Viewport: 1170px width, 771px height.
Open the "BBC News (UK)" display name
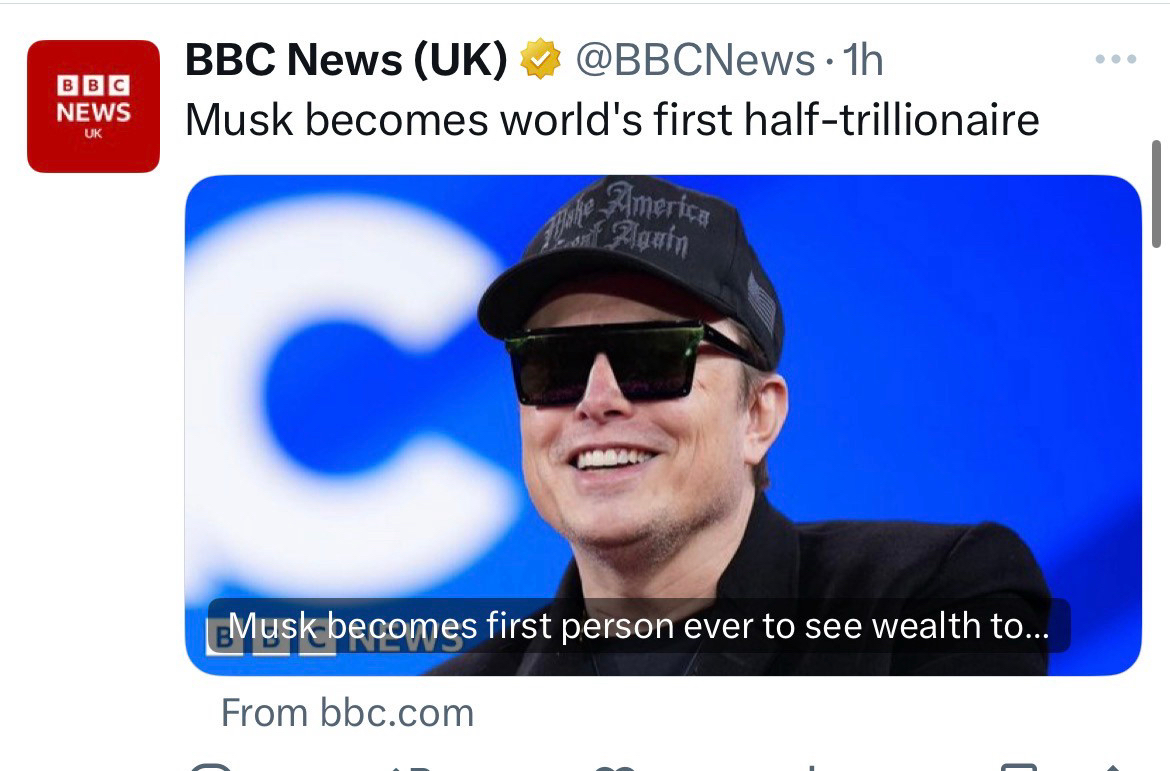pyautogui.click(x=346, y=61)
